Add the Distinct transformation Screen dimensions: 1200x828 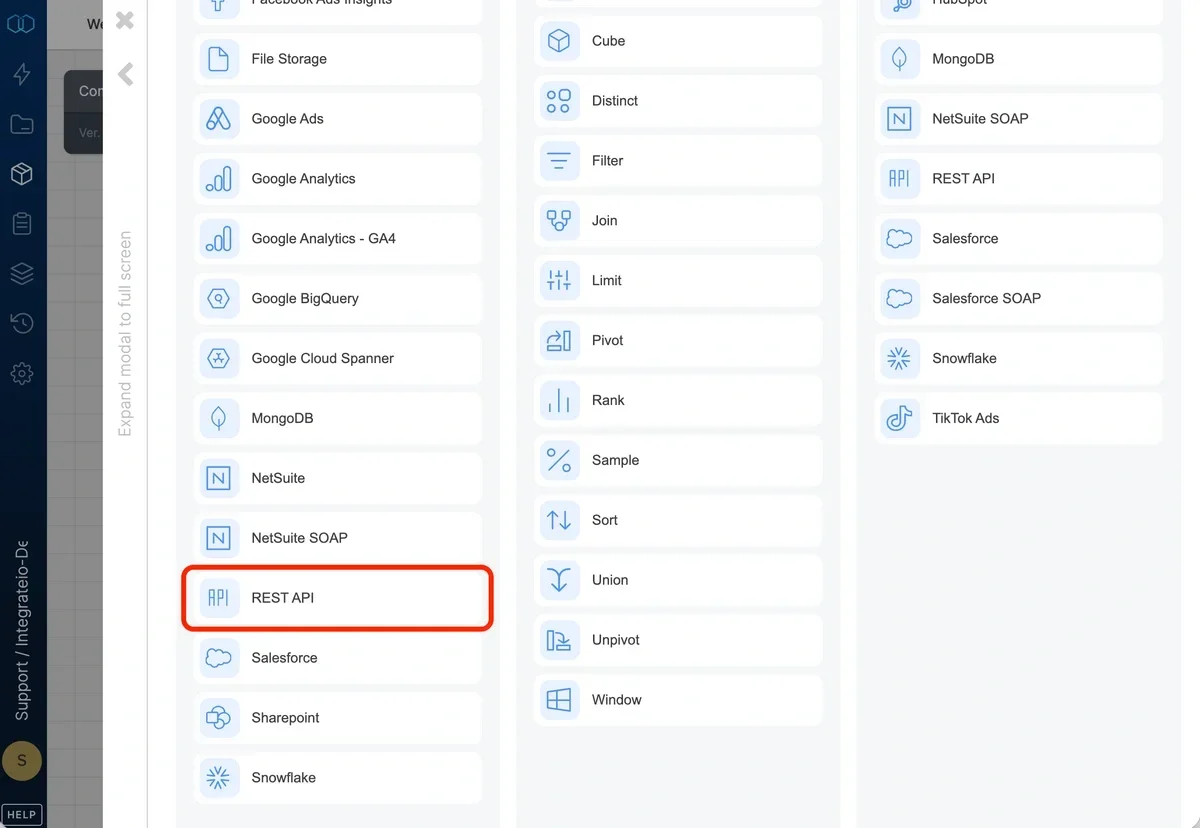678,101
